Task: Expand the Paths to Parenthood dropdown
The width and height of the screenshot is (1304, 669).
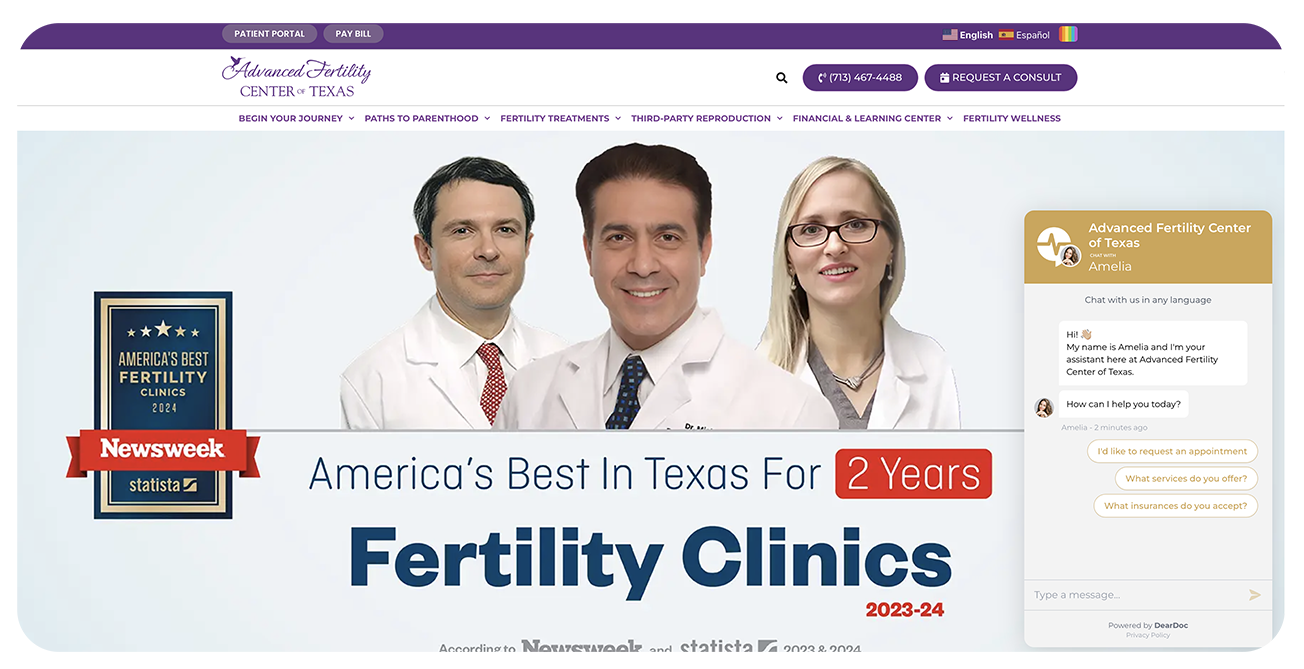Action: pos(427,118)
